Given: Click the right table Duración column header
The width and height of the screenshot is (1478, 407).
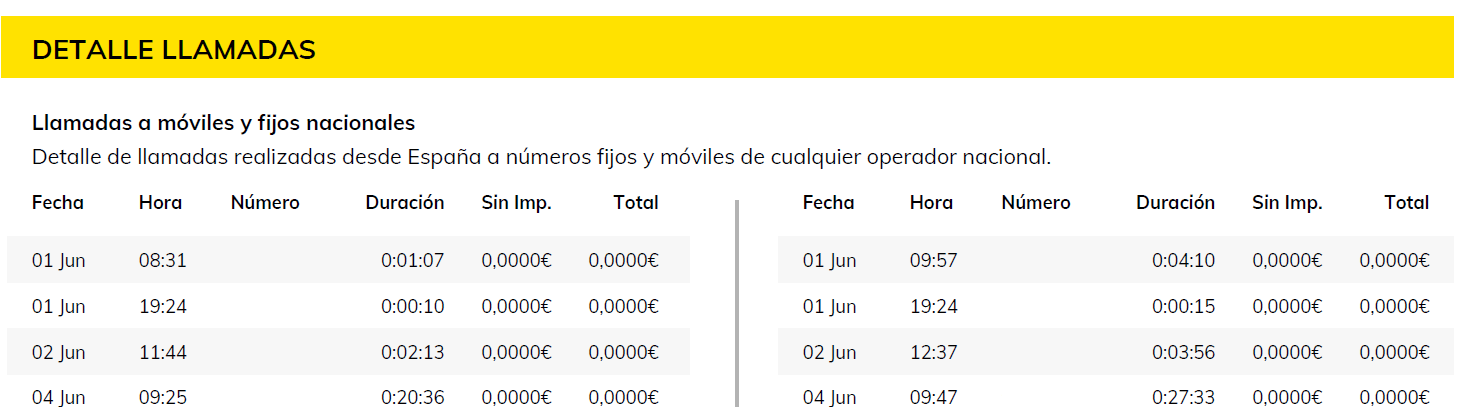Looking at the screenshot, I should pos(1176,203).
